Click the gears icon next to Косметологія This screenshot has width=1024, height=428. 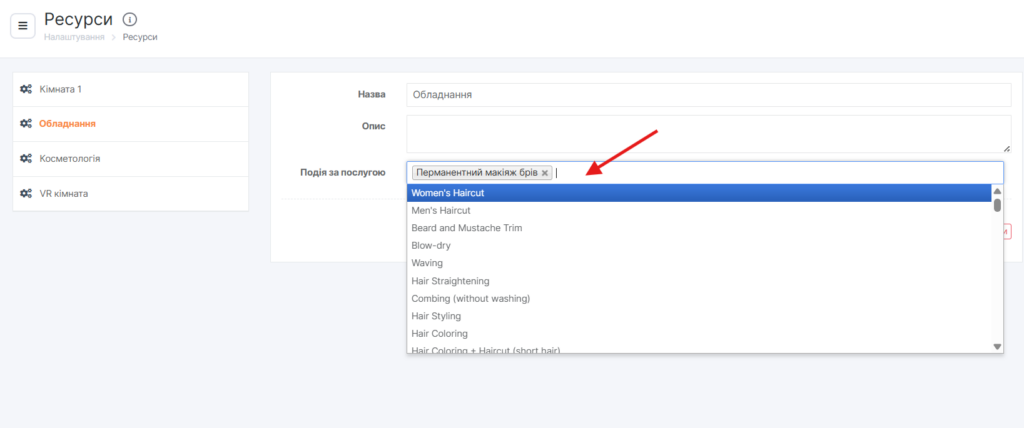tap(26, 159)
